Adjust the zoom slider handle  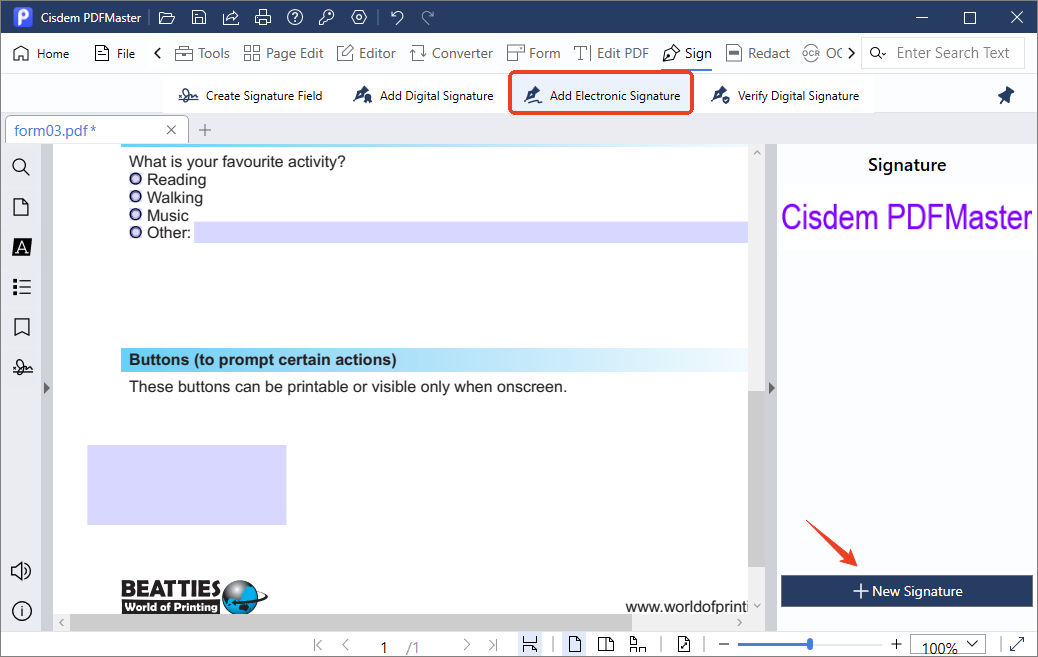[810, 644]
